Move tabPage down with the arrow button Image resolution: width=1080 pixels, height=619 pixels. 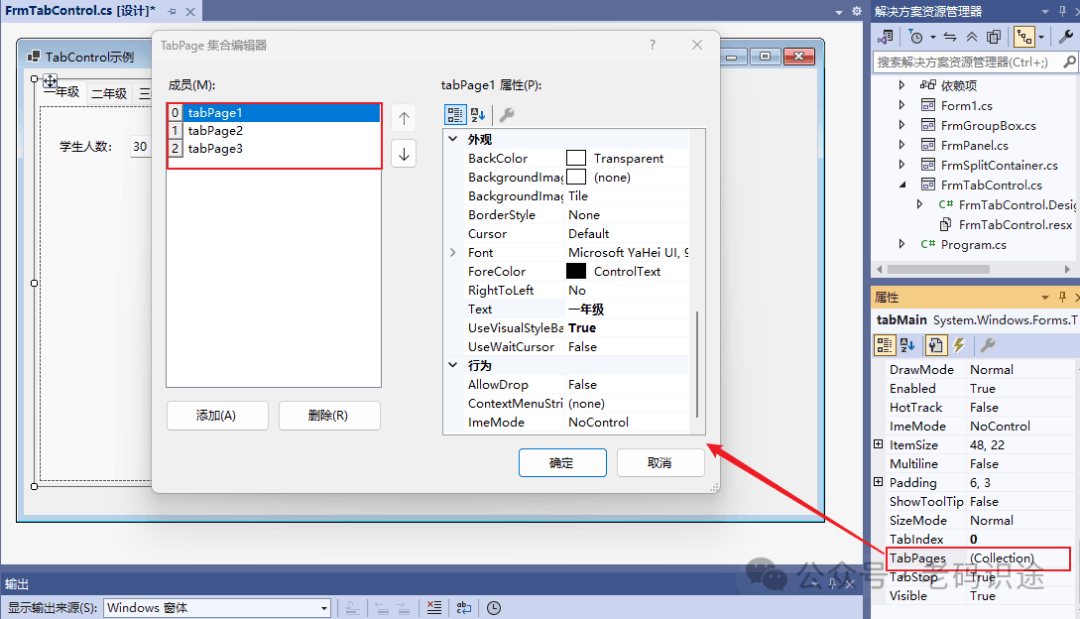tap(404, 154)
